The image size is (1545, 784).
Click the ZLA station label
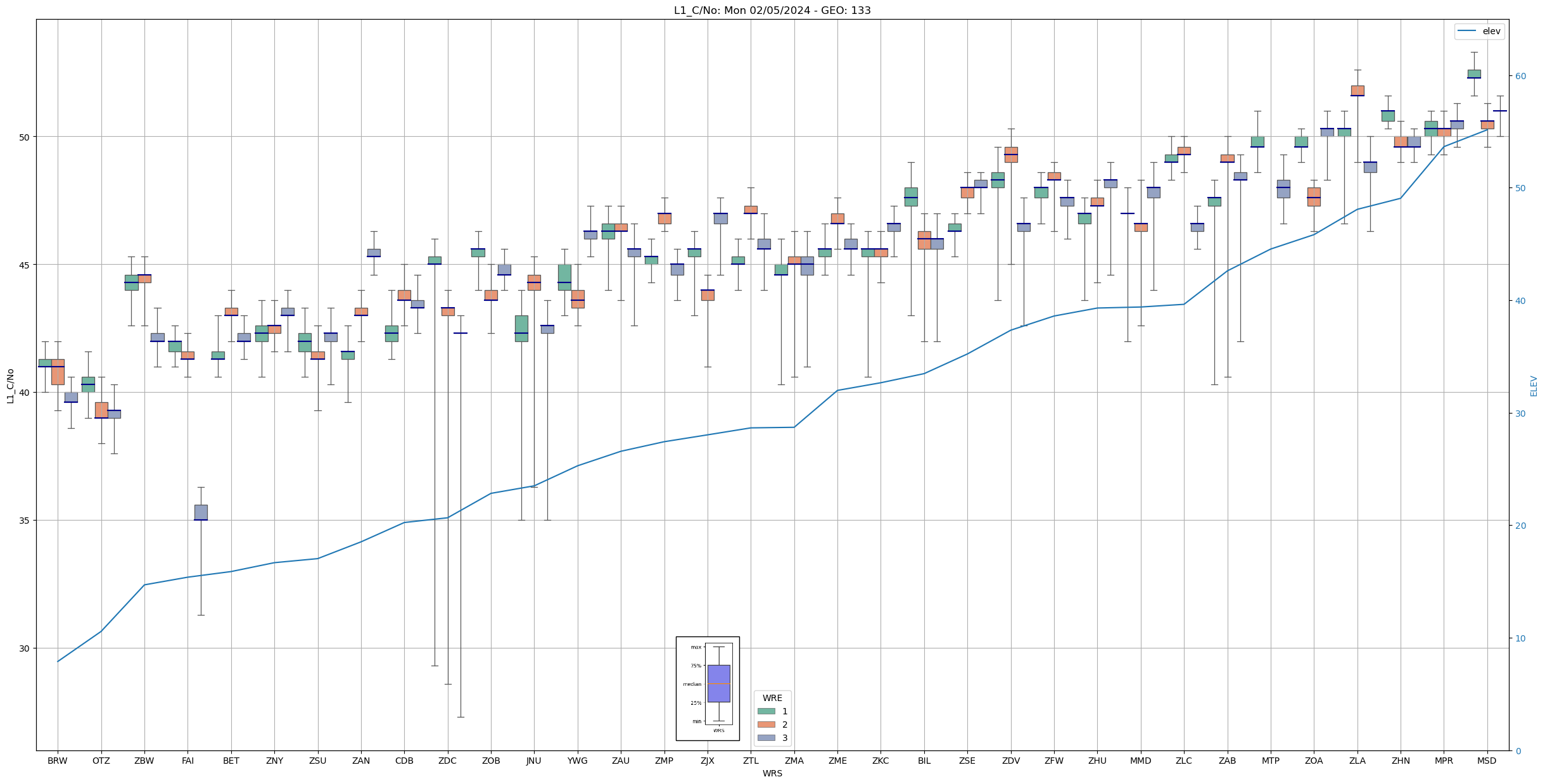click(x=1357, y=761)
